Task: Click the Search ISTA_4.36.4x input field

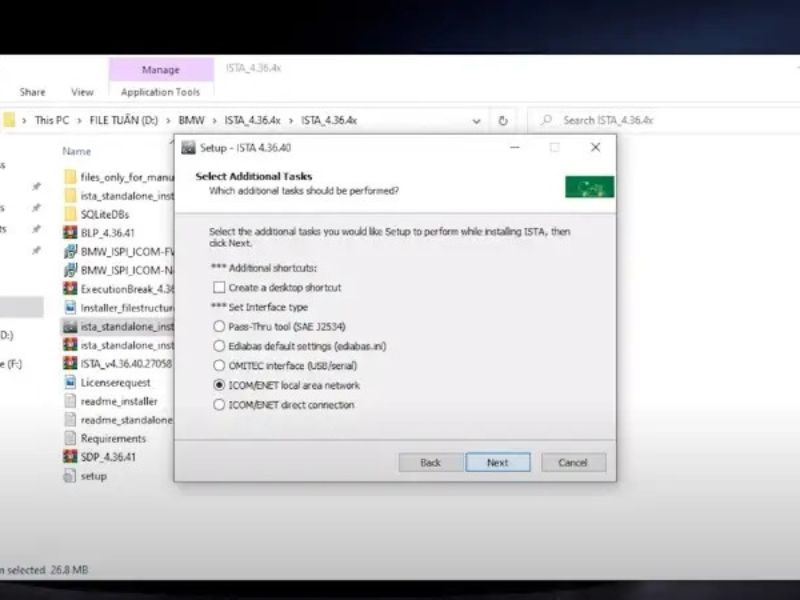Action: [660, 120]
